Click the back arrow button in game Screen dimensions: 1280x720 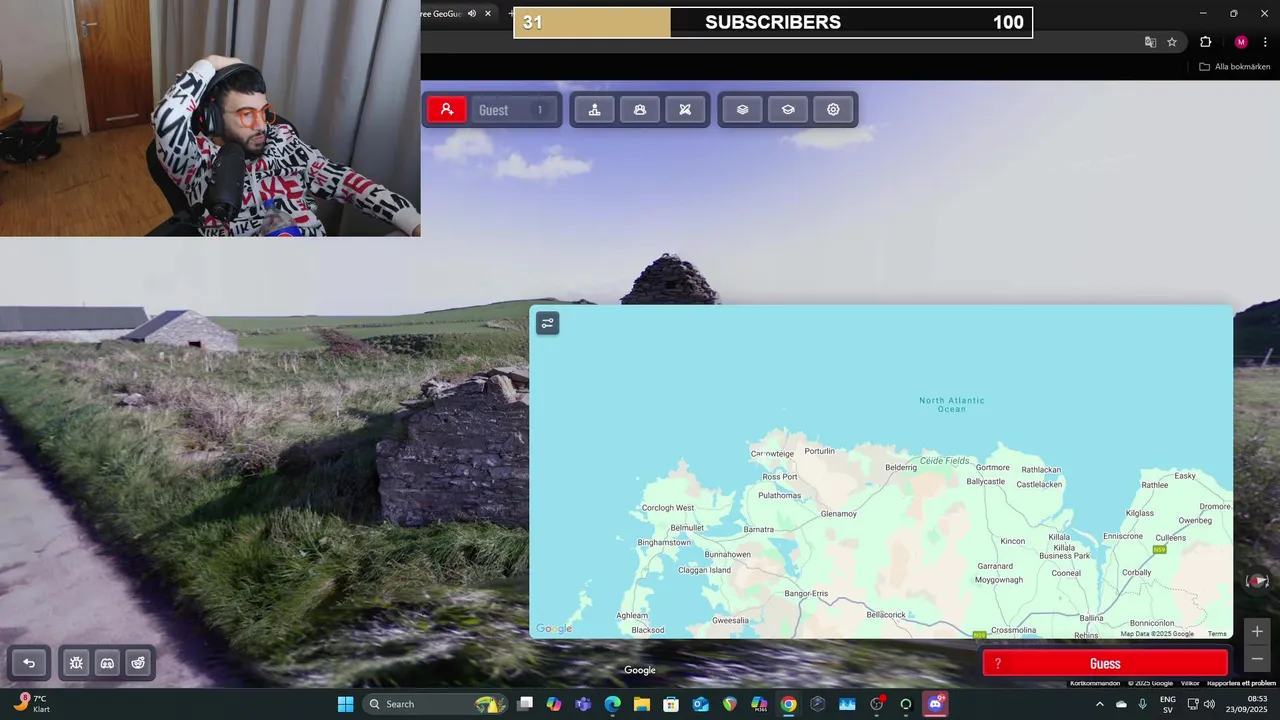point(29,663)
